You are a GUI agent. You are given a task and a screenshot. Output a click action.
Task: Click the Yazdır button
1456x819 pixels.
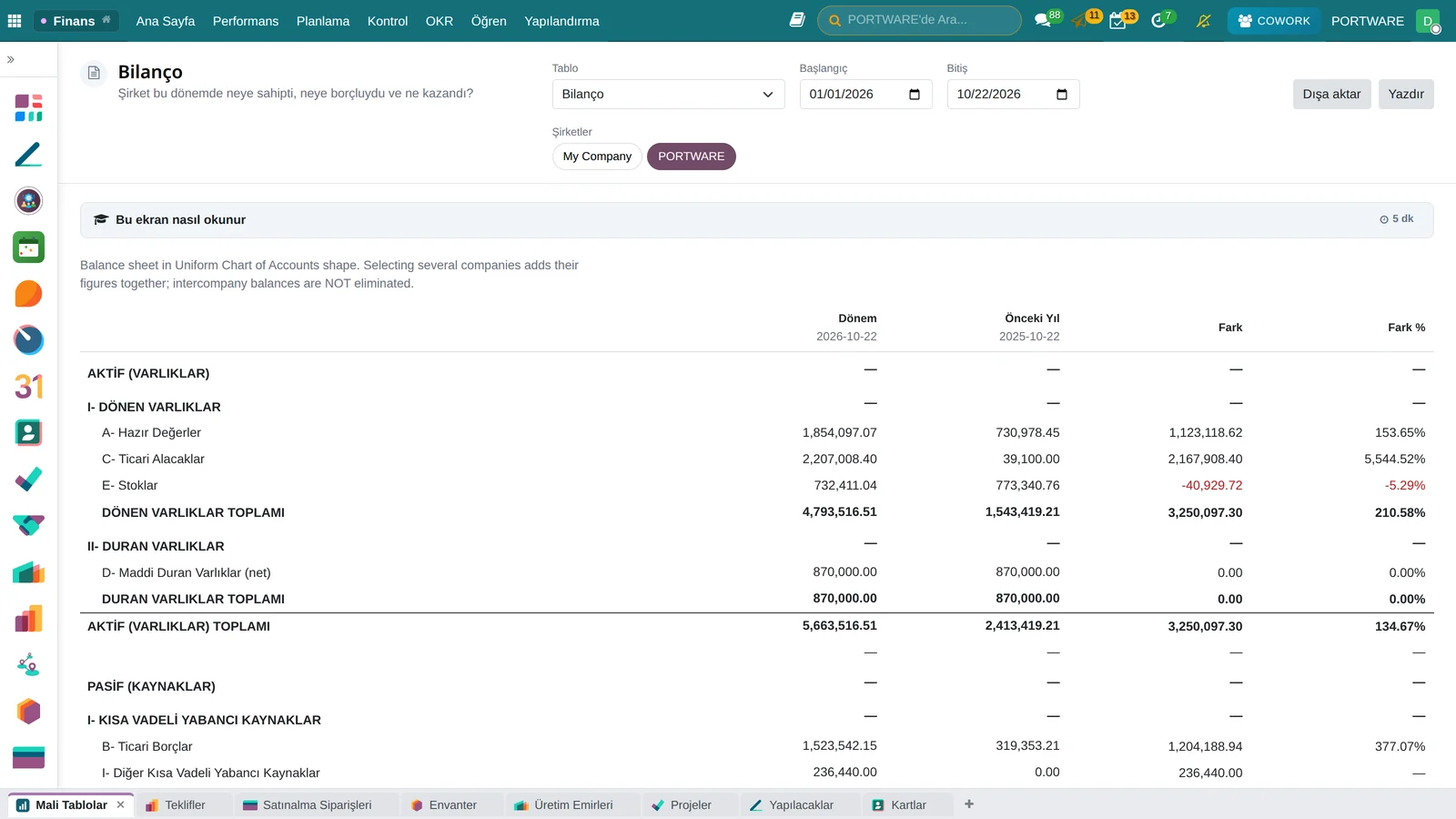[x=1406, y=95]
